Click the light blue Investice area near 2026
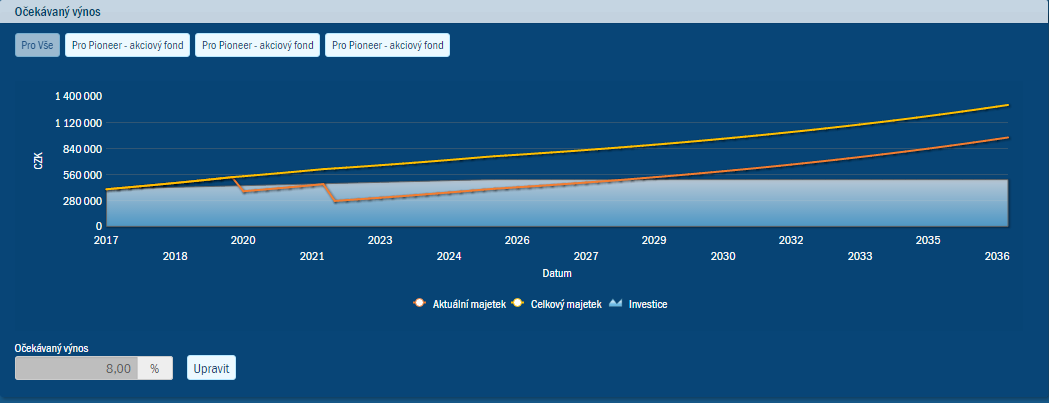1049x403 pixels. click(517, 205)
